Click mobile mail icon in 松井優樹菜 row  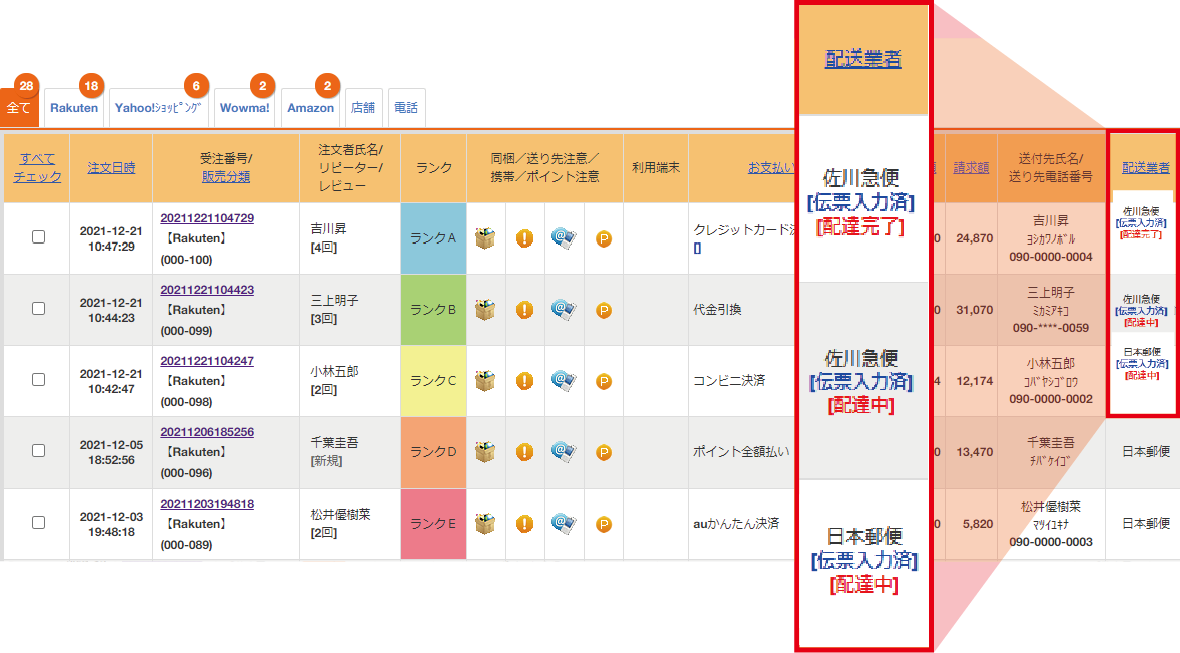coord(564,522)
